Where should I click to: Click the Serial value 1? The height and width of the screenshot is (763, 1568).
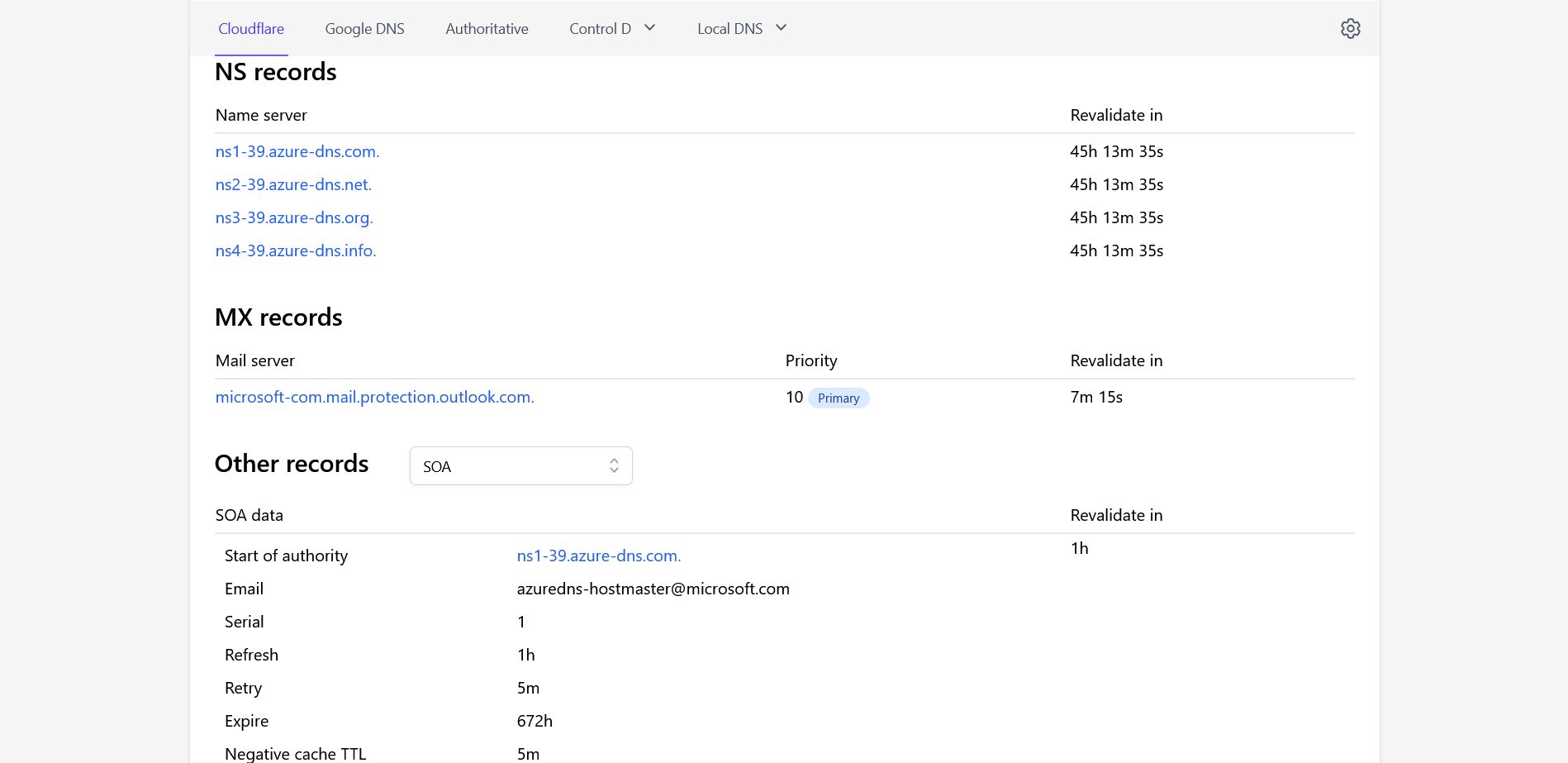(x=521, y=622)
